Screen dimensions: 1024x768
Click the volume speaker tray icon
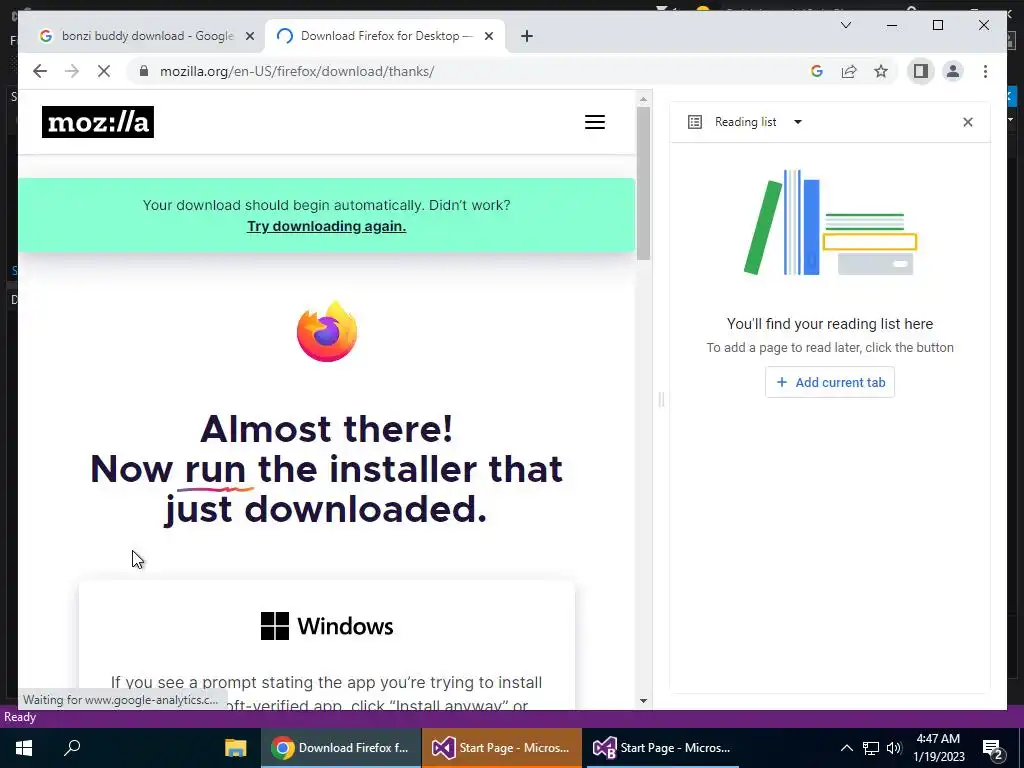(894, 748)
